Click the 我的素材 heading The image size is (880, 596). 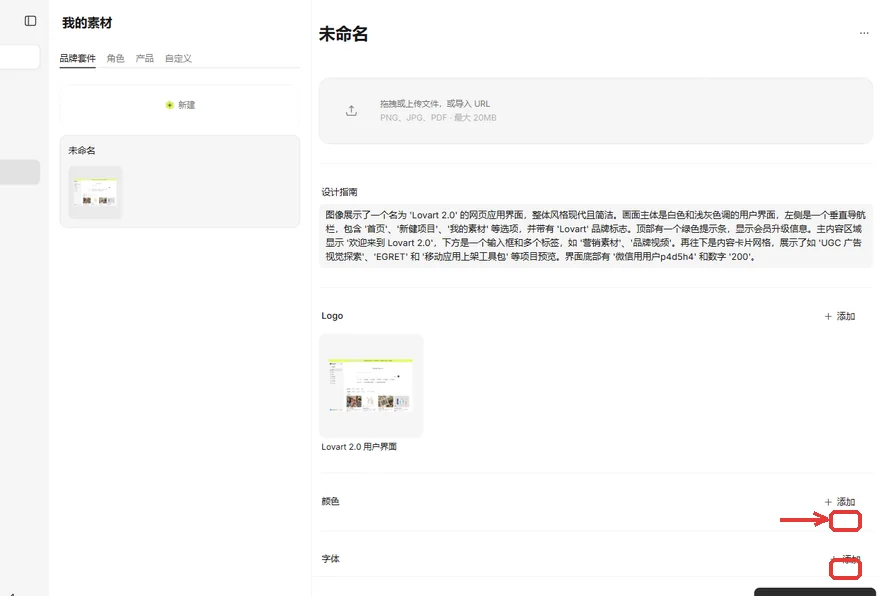click(x=87, y=23)
